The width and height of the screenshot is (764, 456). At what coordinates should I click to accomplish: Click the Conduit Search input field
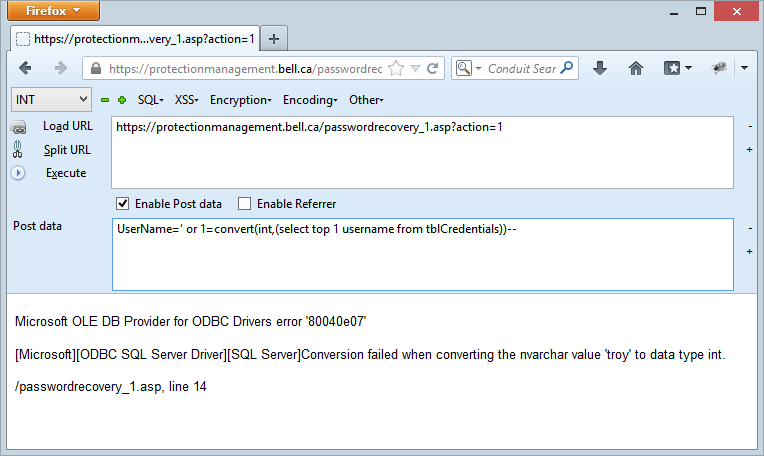(x=522, y=69)
